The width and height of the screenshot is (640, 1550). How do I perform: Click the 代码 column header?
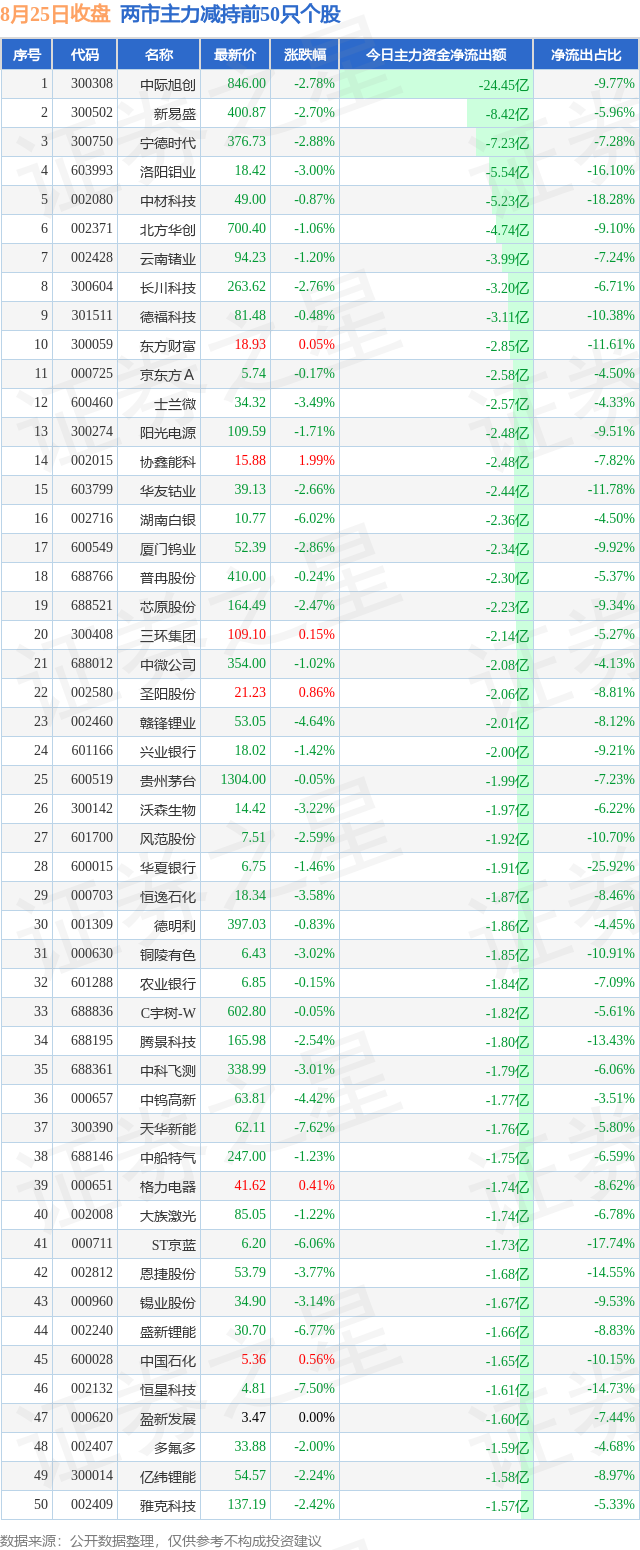tap(85, 55)
